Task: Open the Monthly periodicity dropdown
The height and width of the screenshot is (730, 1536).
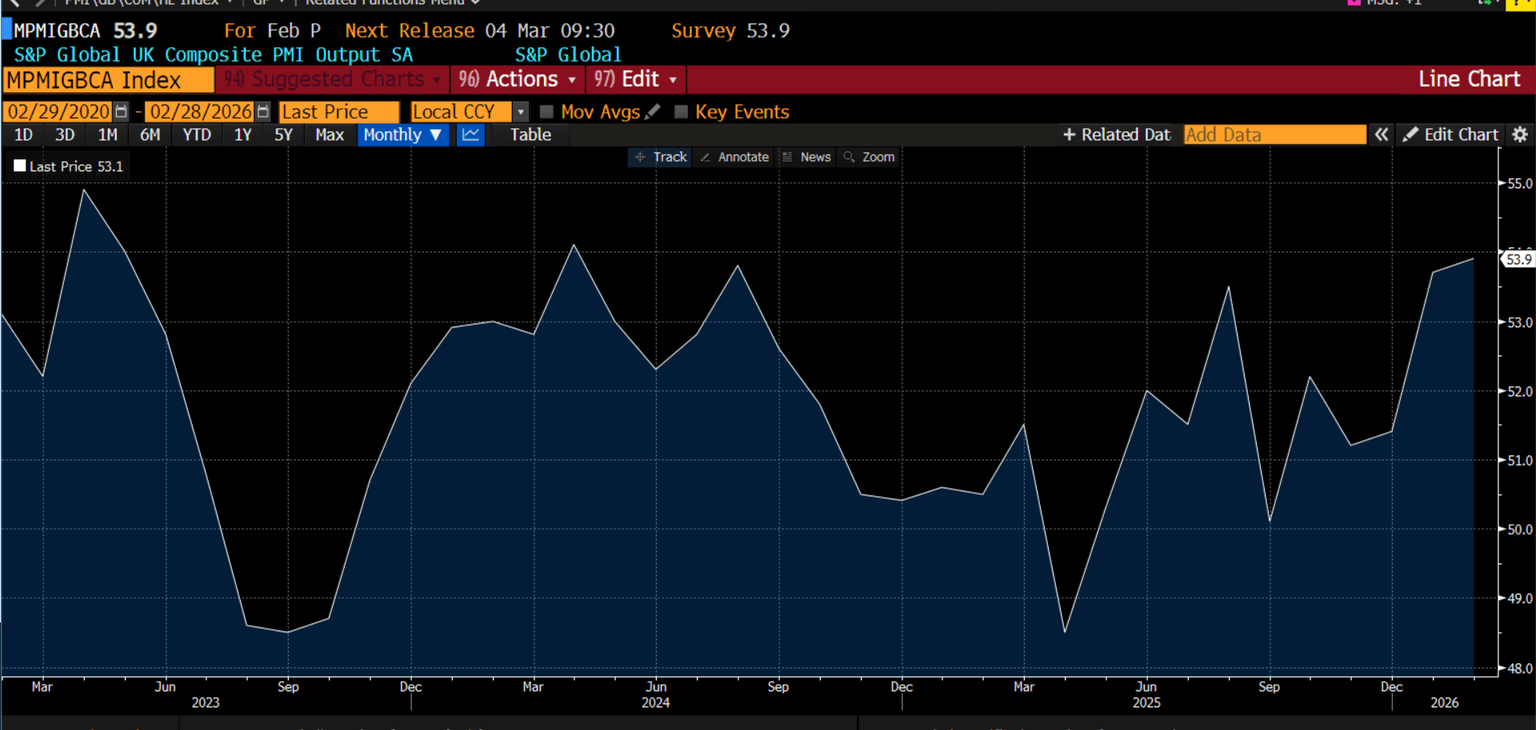Action: tap(402, 135)
